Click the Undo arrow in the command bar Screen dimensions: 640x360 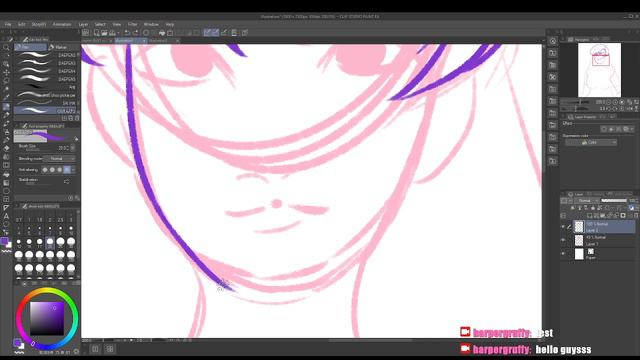click(127, 33)
